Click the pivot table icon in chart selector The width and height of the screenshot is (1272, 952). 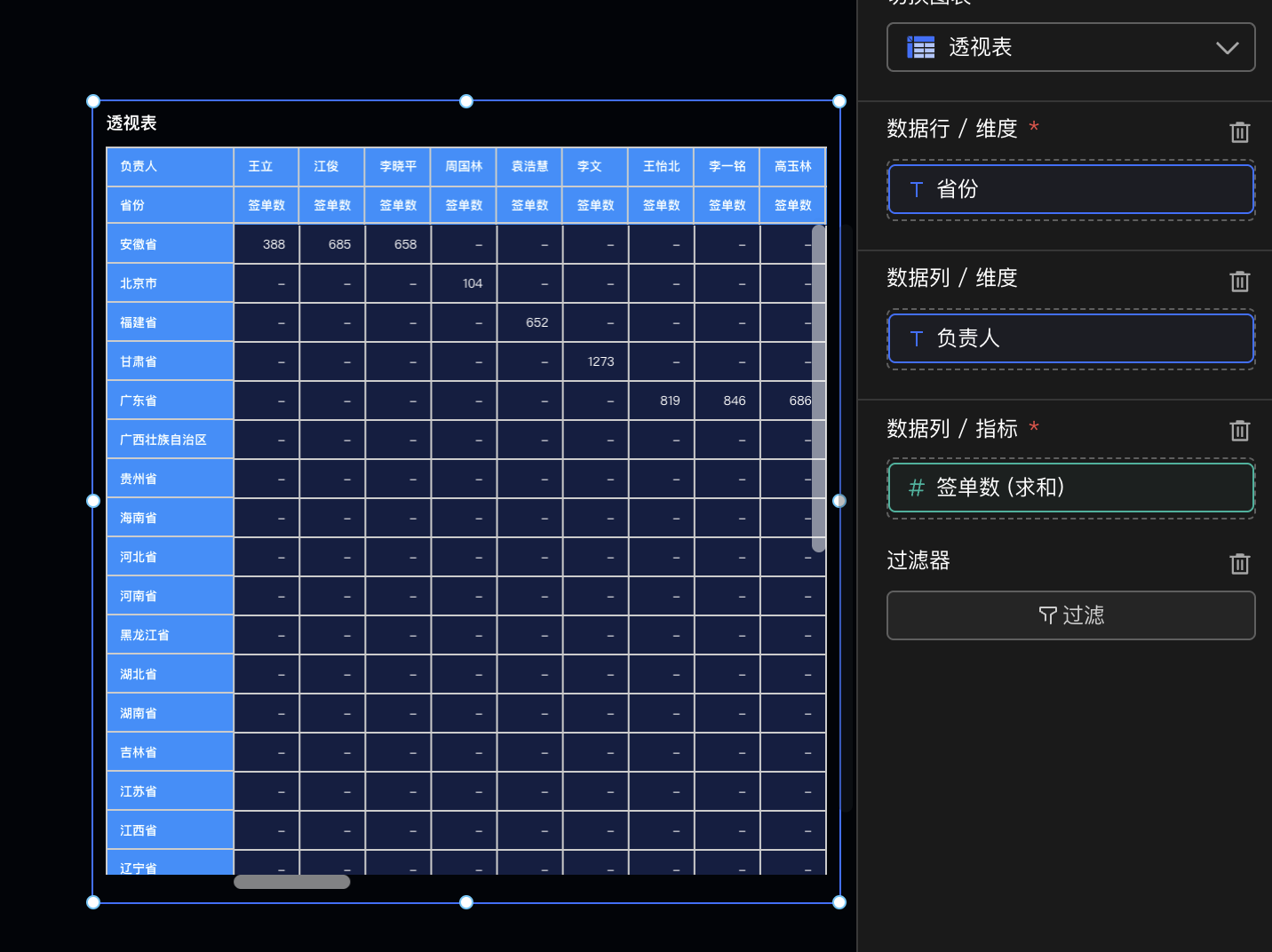click(920, 47)
